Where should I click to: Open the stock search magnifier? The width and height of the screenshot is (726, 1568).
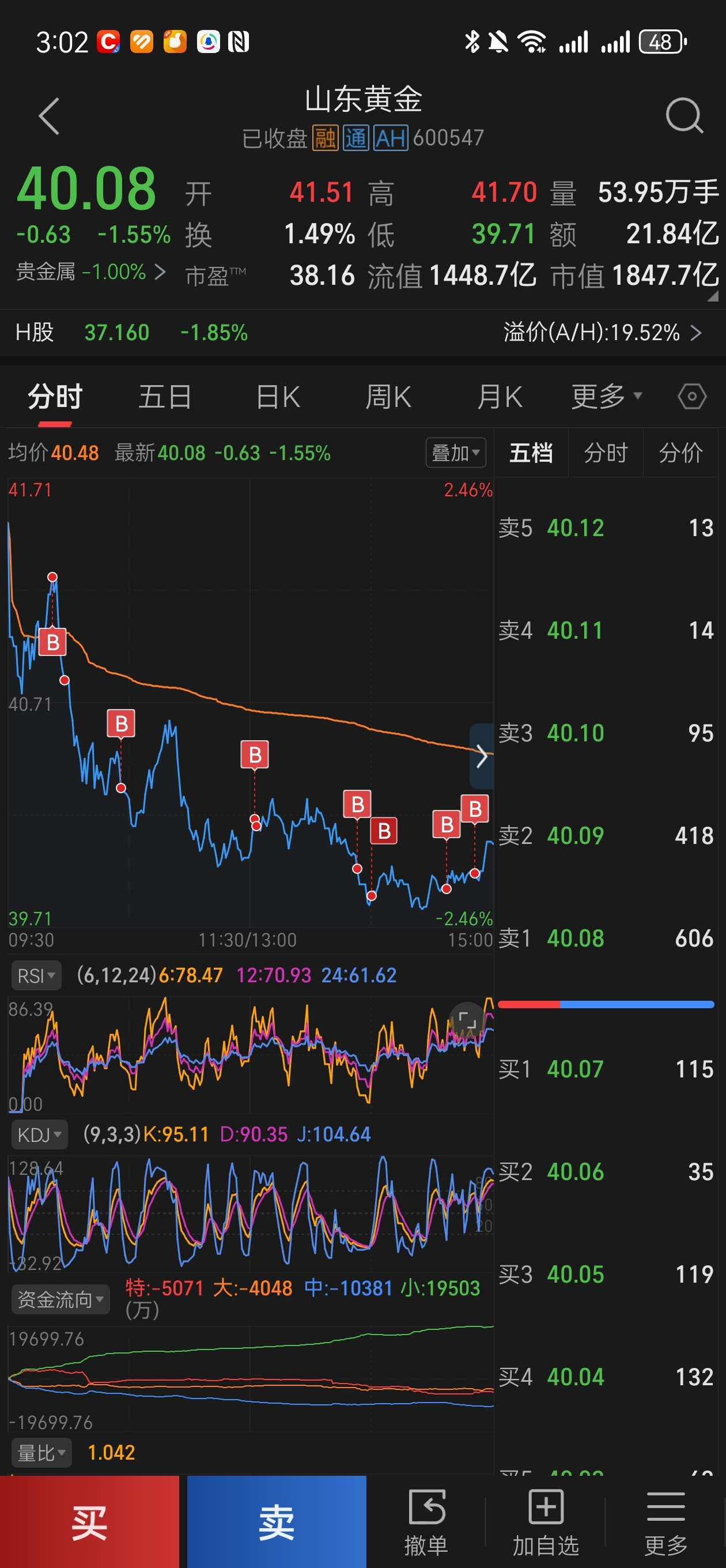(x=684, y=115)
